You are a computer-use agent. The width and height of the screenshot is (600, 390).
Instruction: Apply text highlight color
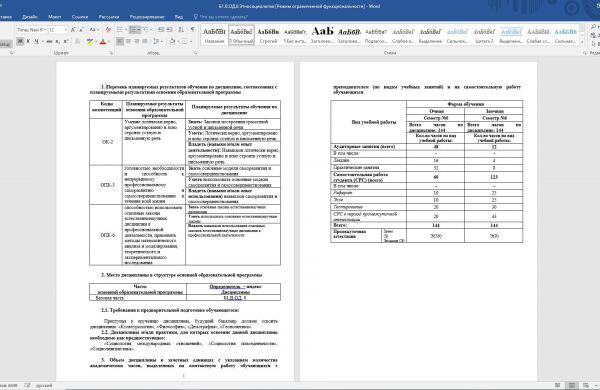(90, 41)
